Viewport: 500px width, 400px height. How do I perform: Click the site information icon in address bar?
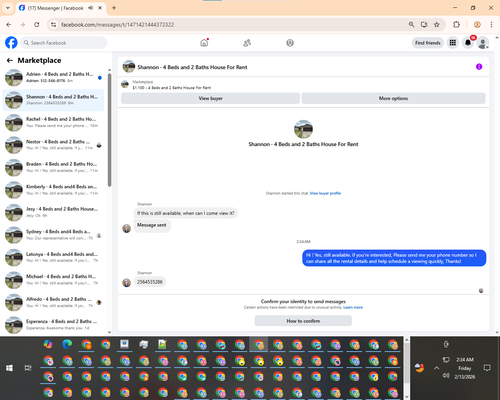(53, 25)
